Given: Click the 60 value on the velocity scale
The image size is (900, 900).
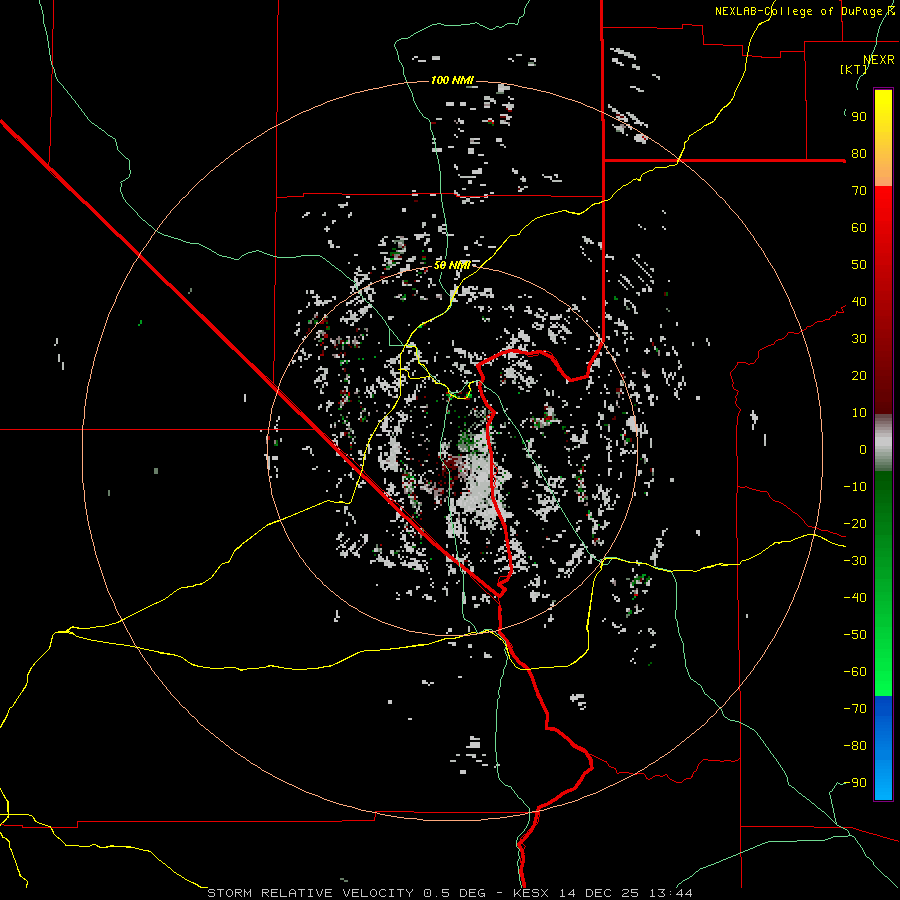Looking at the screenshot, I should pos(859,228).
